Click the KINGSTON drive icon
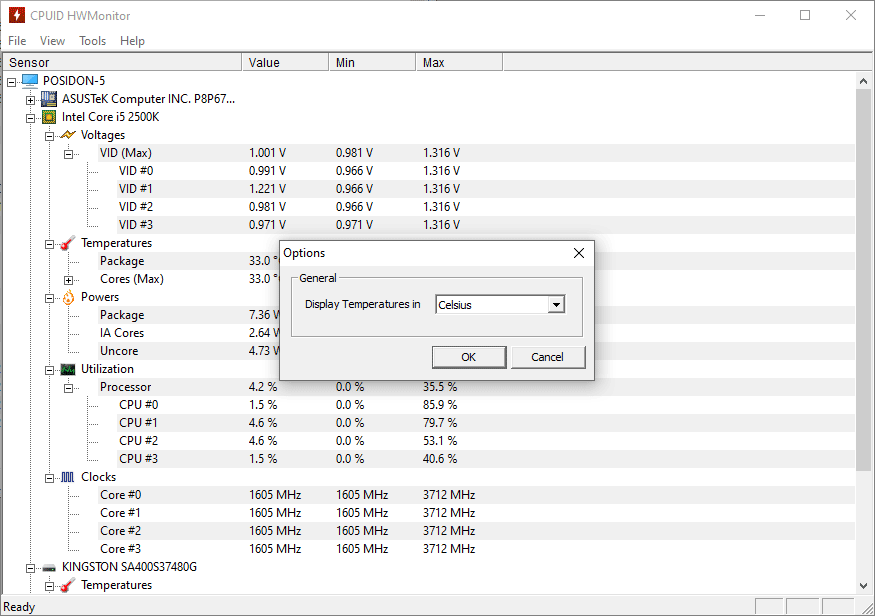Screen dimensions: 875x616 pos(49,568)
